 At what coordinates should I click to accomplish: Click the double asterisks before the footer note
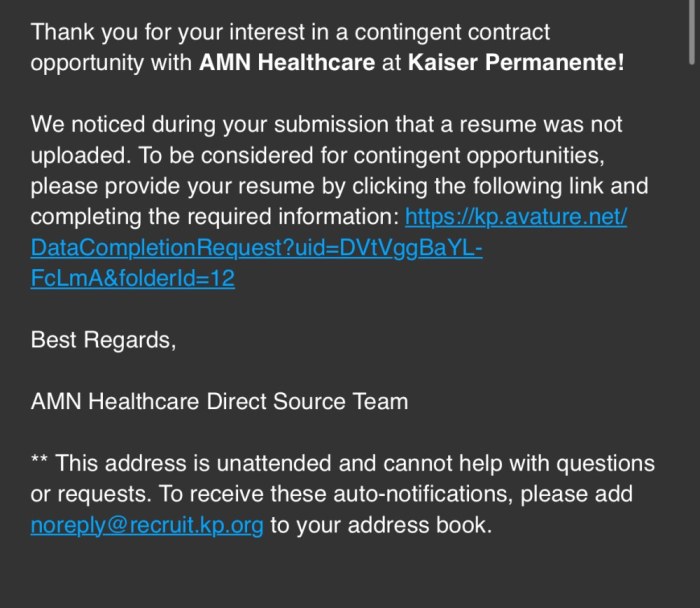click(x=40, y=464)
